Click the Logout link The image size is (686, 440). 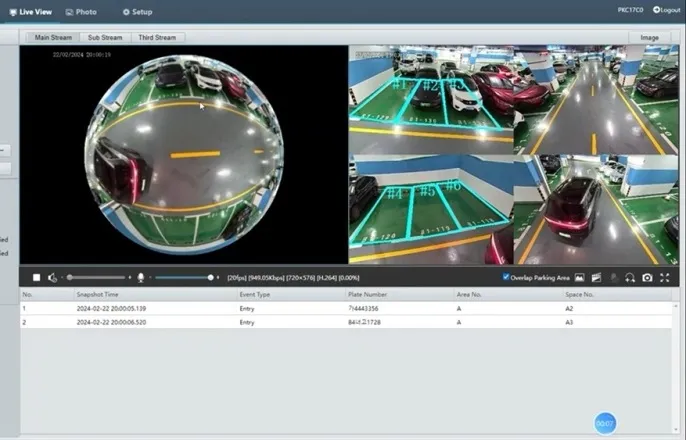666,10
